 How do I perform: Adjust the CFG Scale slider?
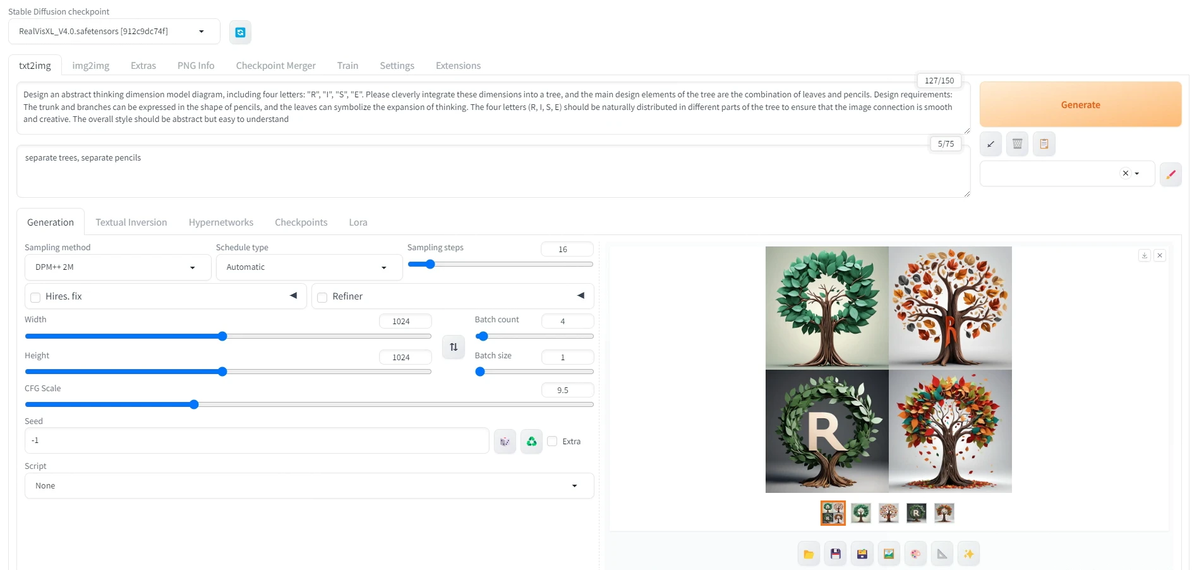coord(309,404)
